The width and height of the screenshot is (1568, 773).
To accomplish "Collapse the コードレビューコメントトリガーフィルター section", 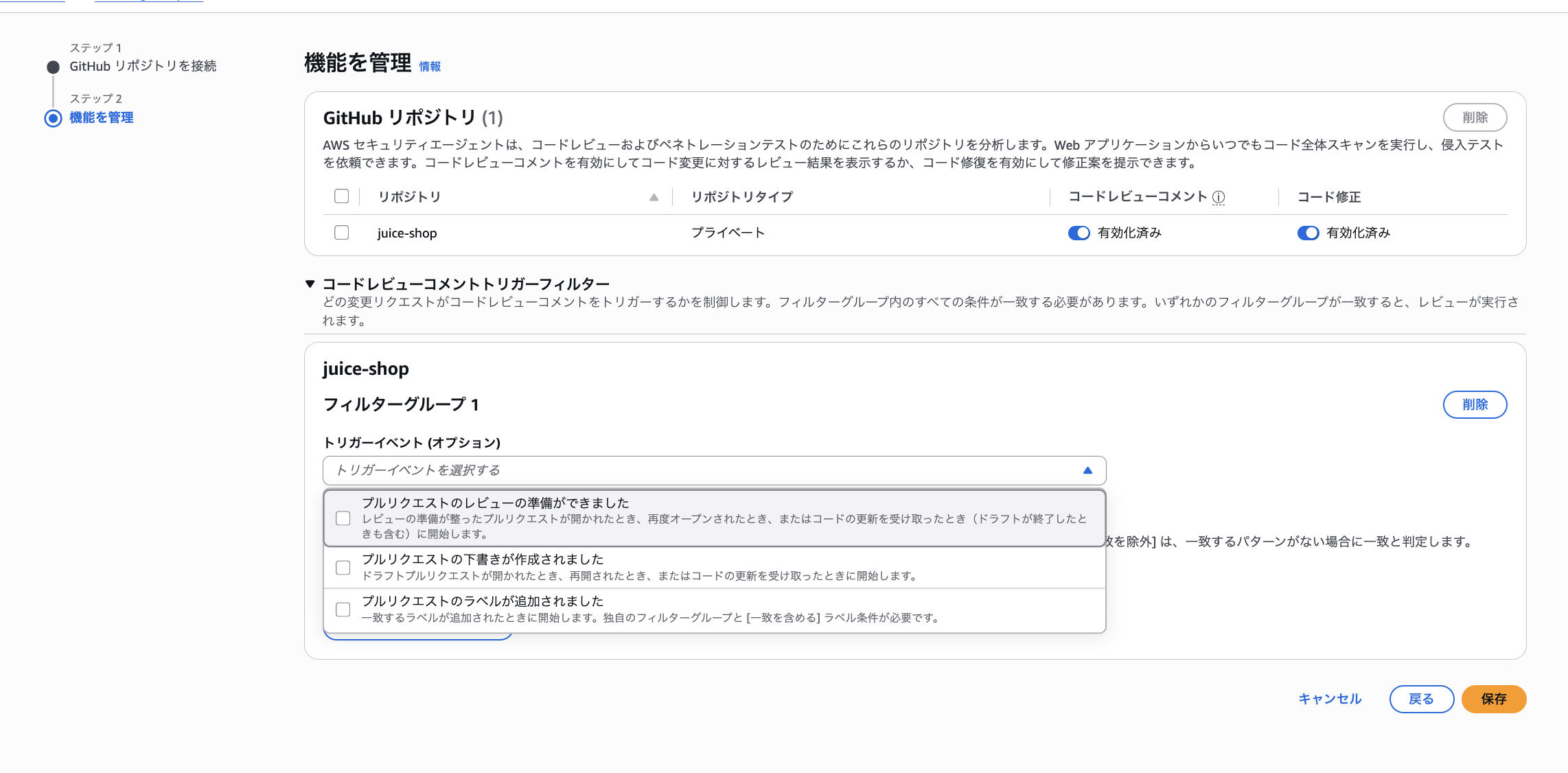I will [x=310, y=284].
